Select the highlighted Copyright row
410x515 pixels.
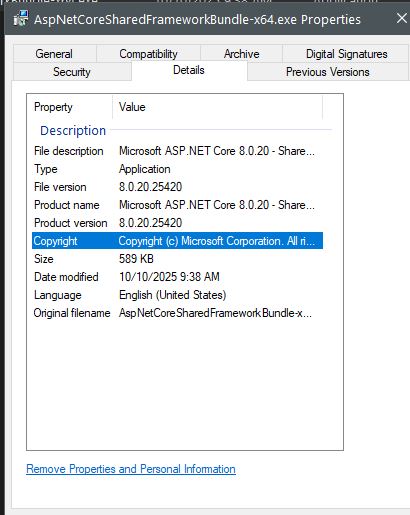(x=177, y=241)
